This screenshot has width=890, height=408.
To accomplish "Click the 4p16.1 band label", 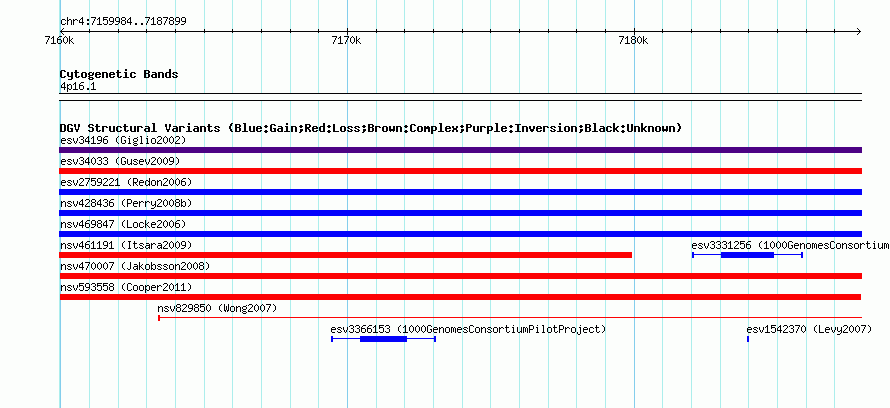I will pos(78,87).
